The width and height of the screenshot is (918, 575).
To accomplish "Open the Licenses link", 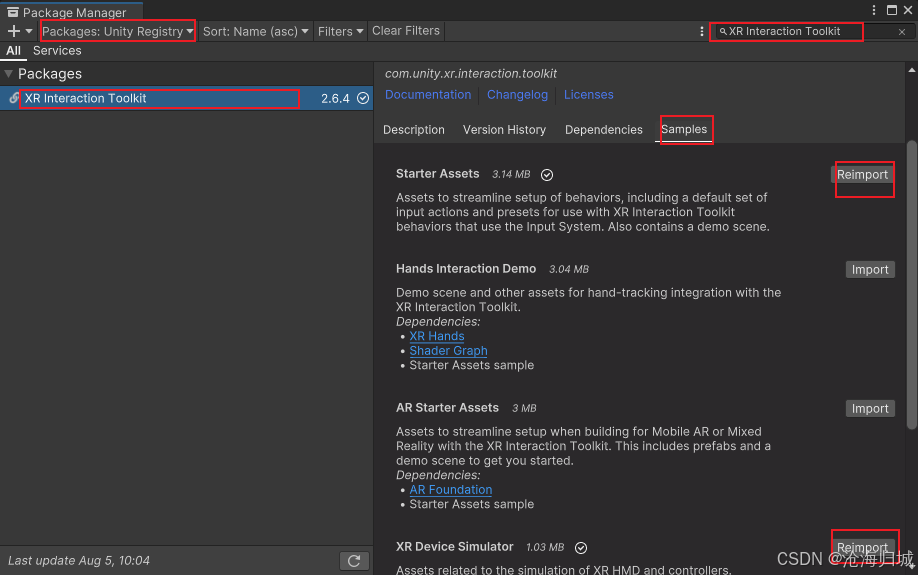I will (588, 95).
